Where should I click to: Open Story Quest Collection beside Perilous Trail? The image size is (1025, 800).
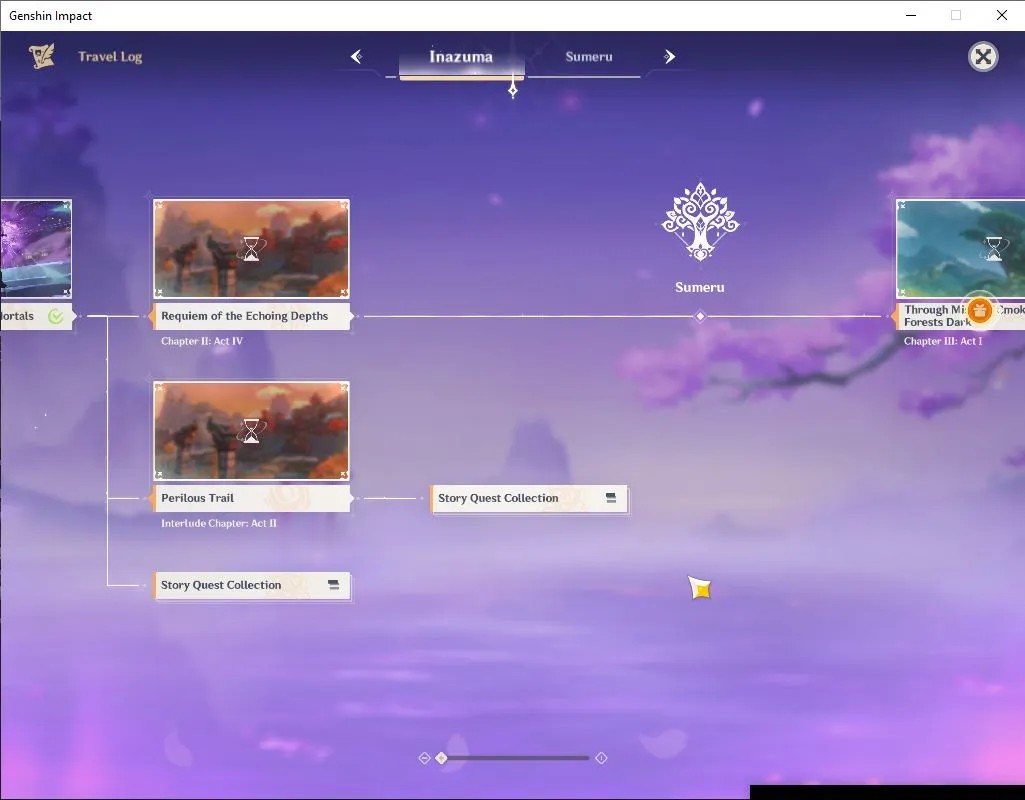coord(529,499)
